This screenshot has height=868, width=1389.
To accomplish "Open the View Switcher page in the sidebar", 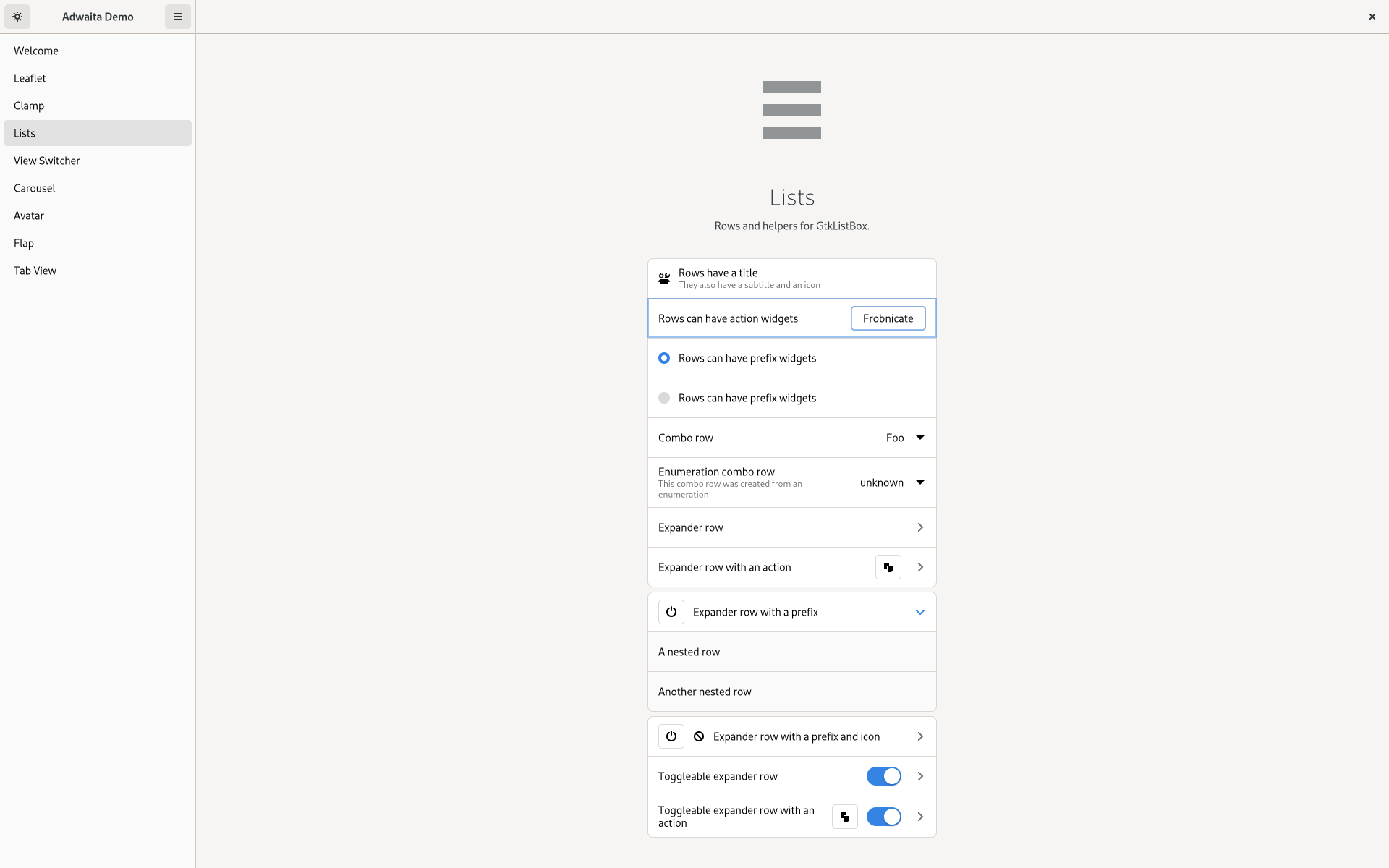I will [x=47, y=161].
